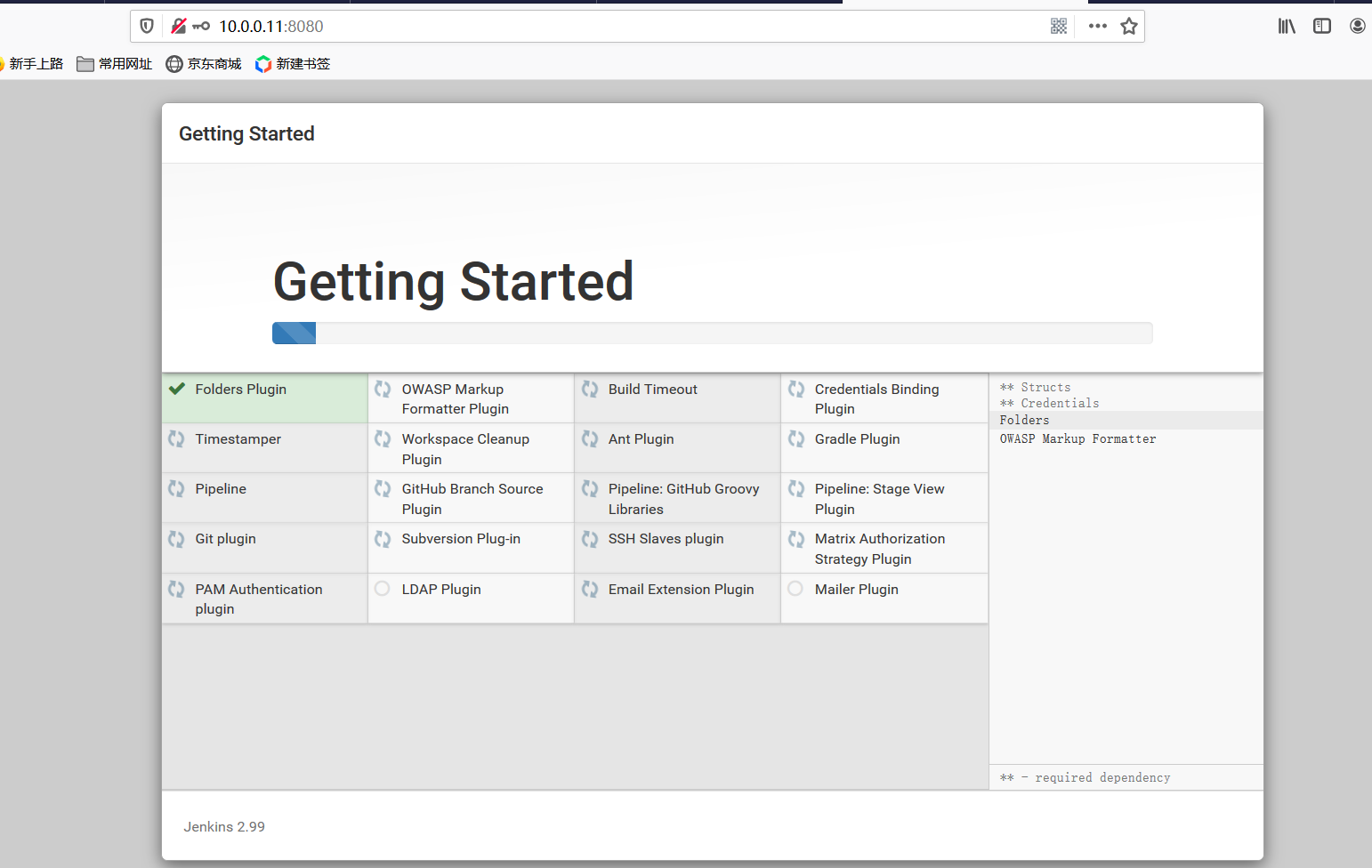Click the spinner icon beside Matrix Authorization Strategy Plugin
This screenshot has width=1372, height=868.
click(x=796, y=539)
